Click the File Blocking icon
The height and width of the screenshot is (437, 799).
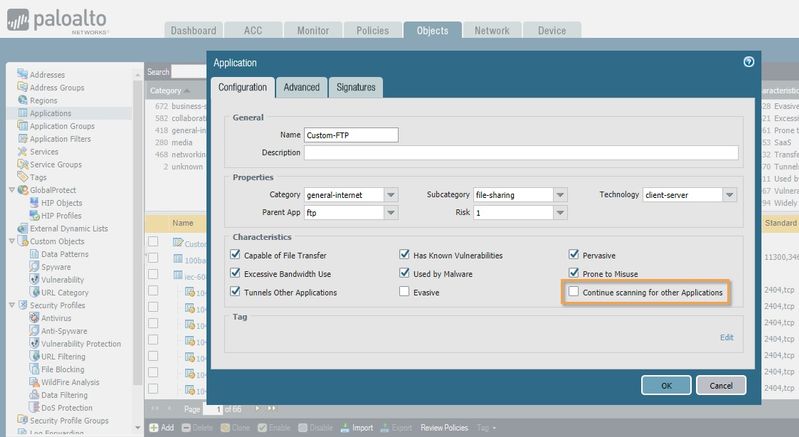click(x=34, y=369)
